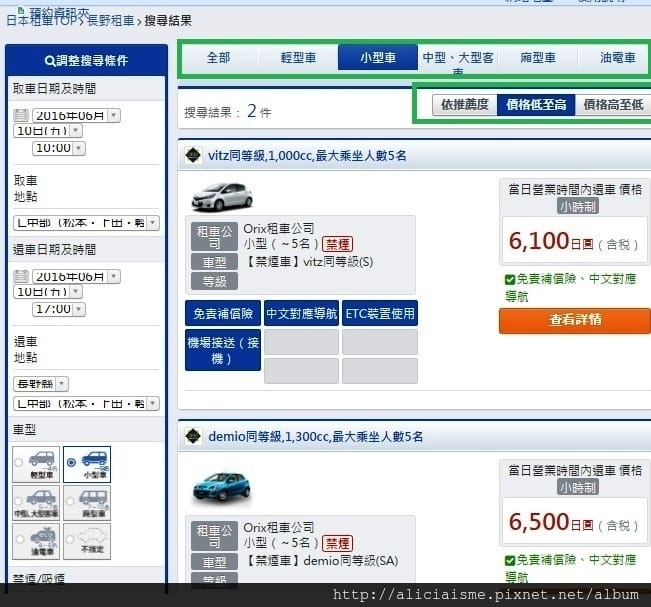
Task: Click the 搜尋結果：2件 count text
Action: (228, 112)
